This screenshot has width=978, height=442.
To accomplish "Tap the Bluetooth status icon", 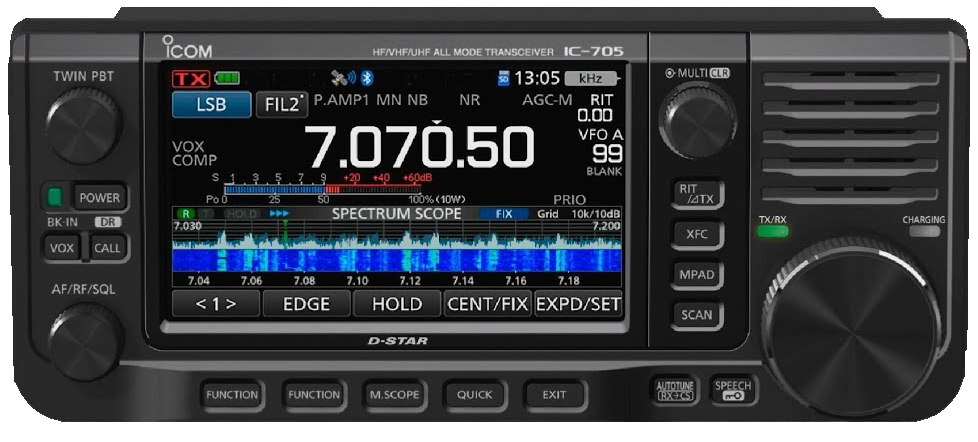I will pos(368,77).
